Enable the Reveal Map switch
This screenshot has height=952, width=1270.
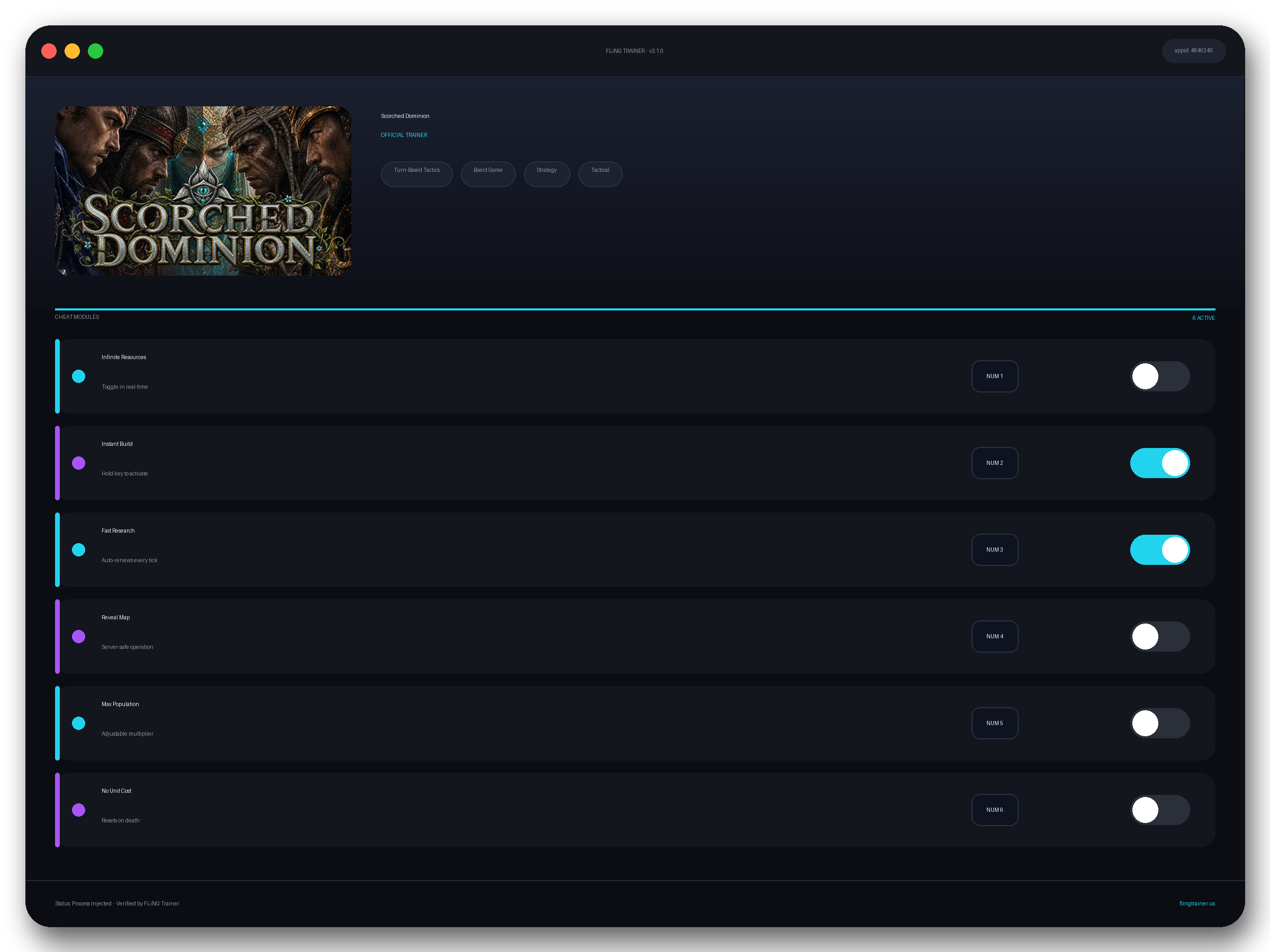(x=1160, y=636)
